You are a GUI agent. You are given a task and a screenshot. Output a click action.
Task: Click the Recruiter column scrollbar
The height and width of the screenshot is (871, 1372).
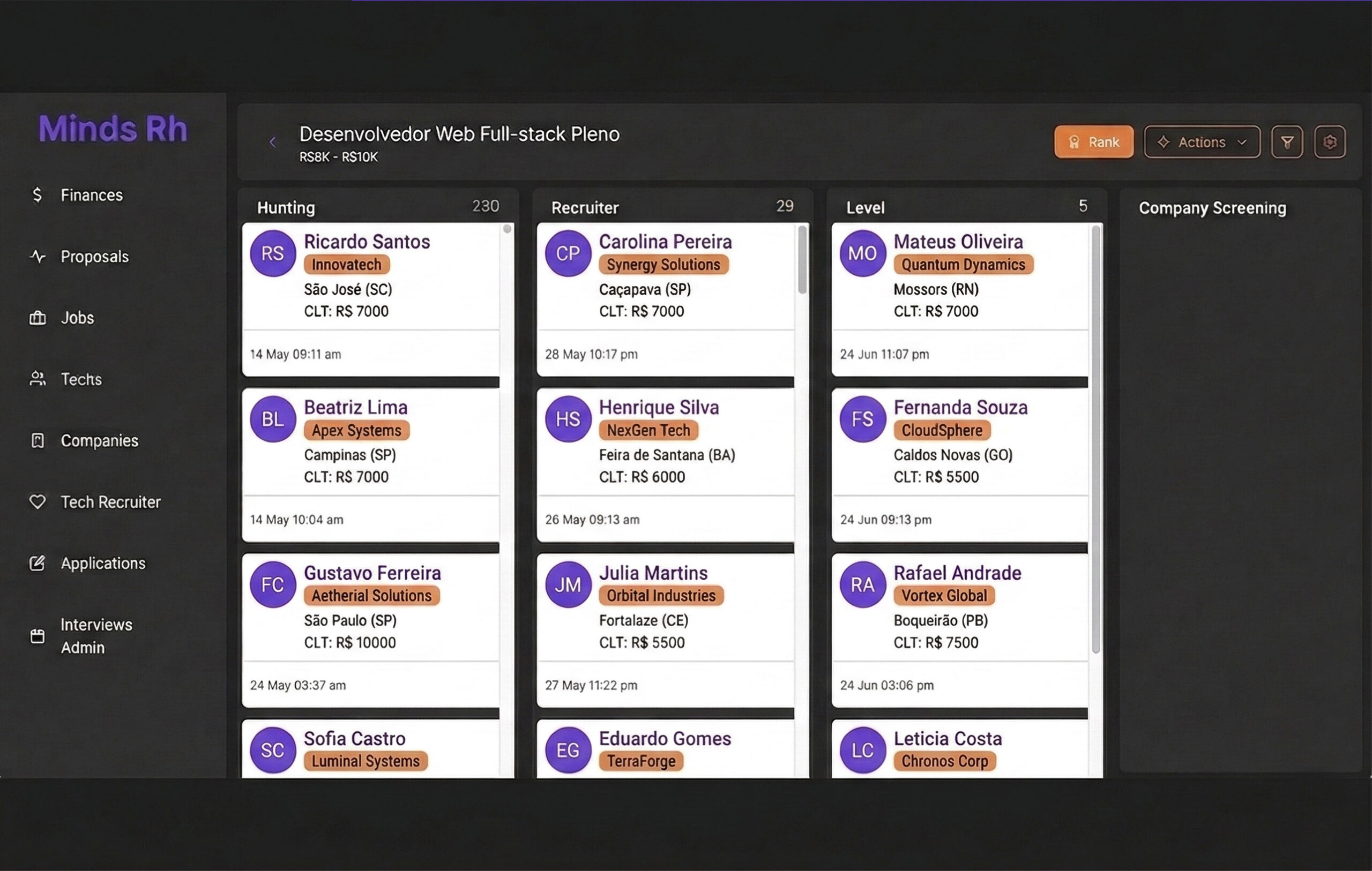(x=802, y=260)
